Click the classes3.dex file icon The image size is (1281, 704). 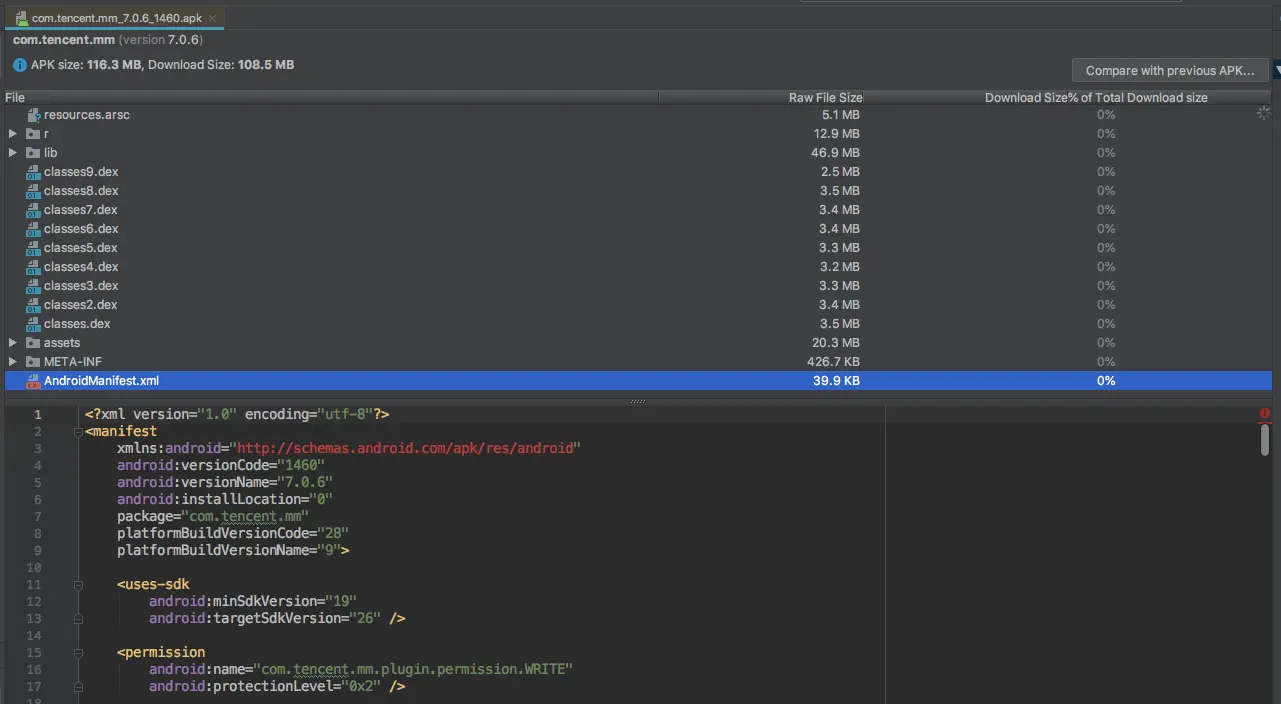tap(33, 286)
